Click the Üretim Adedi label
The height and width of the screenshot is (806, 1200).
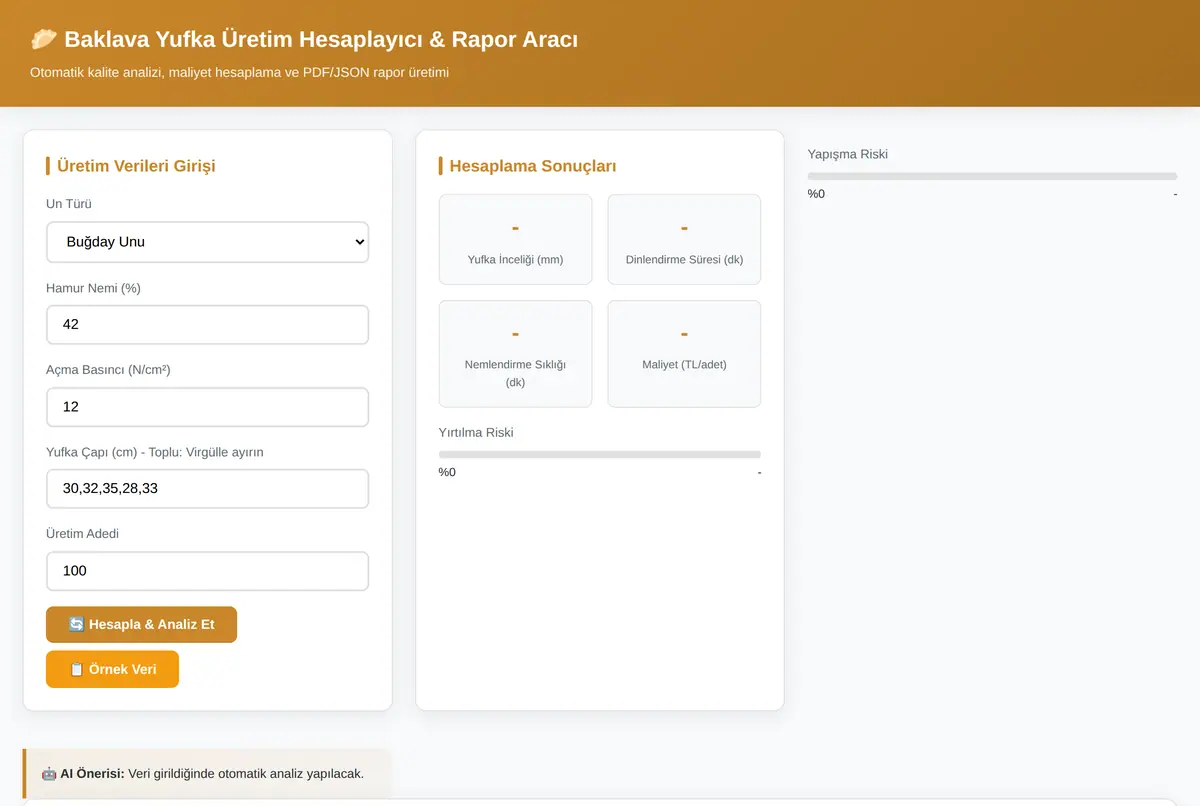[83, 534]
